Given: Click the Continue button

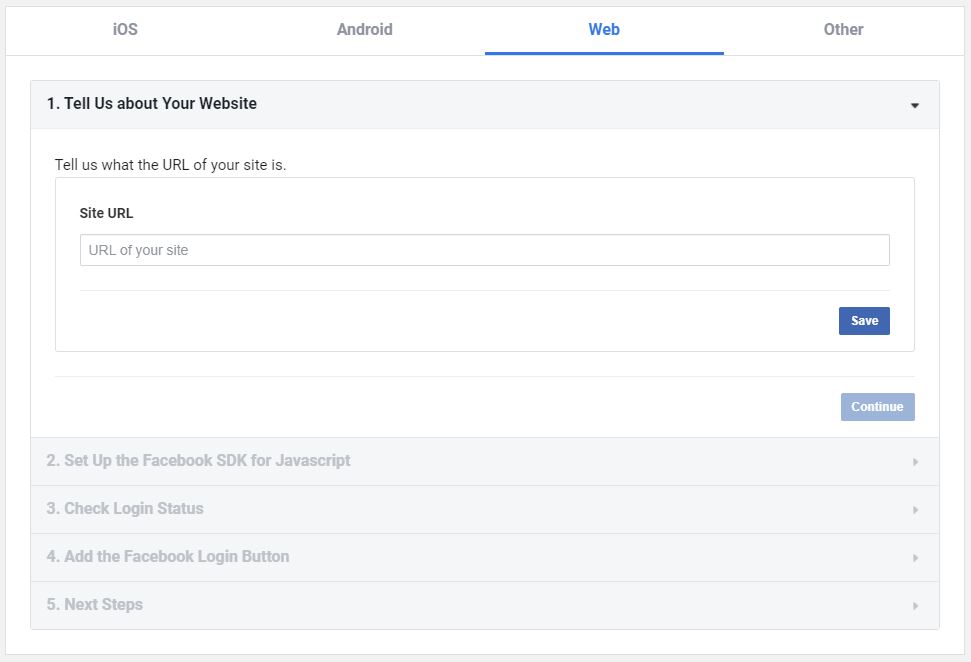Looking at the screenshot, I should coord(877,407).
